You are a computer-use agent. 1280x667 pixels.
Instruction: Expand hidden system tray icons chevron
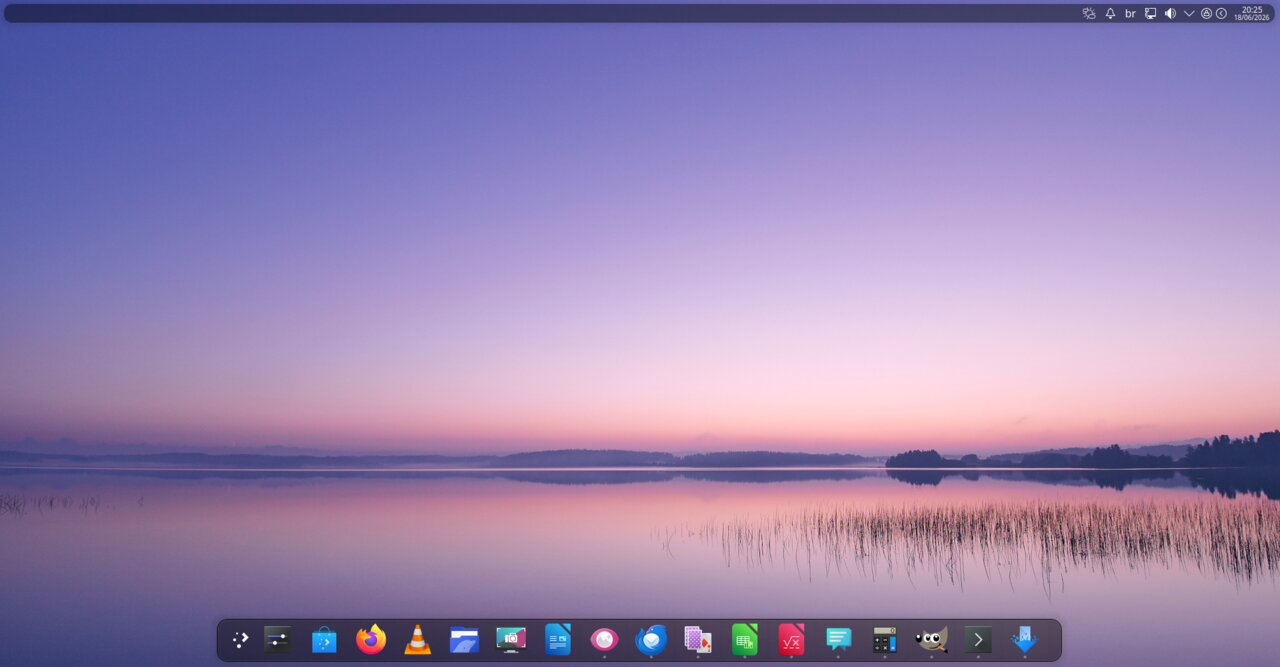[x=1189, y=13]
